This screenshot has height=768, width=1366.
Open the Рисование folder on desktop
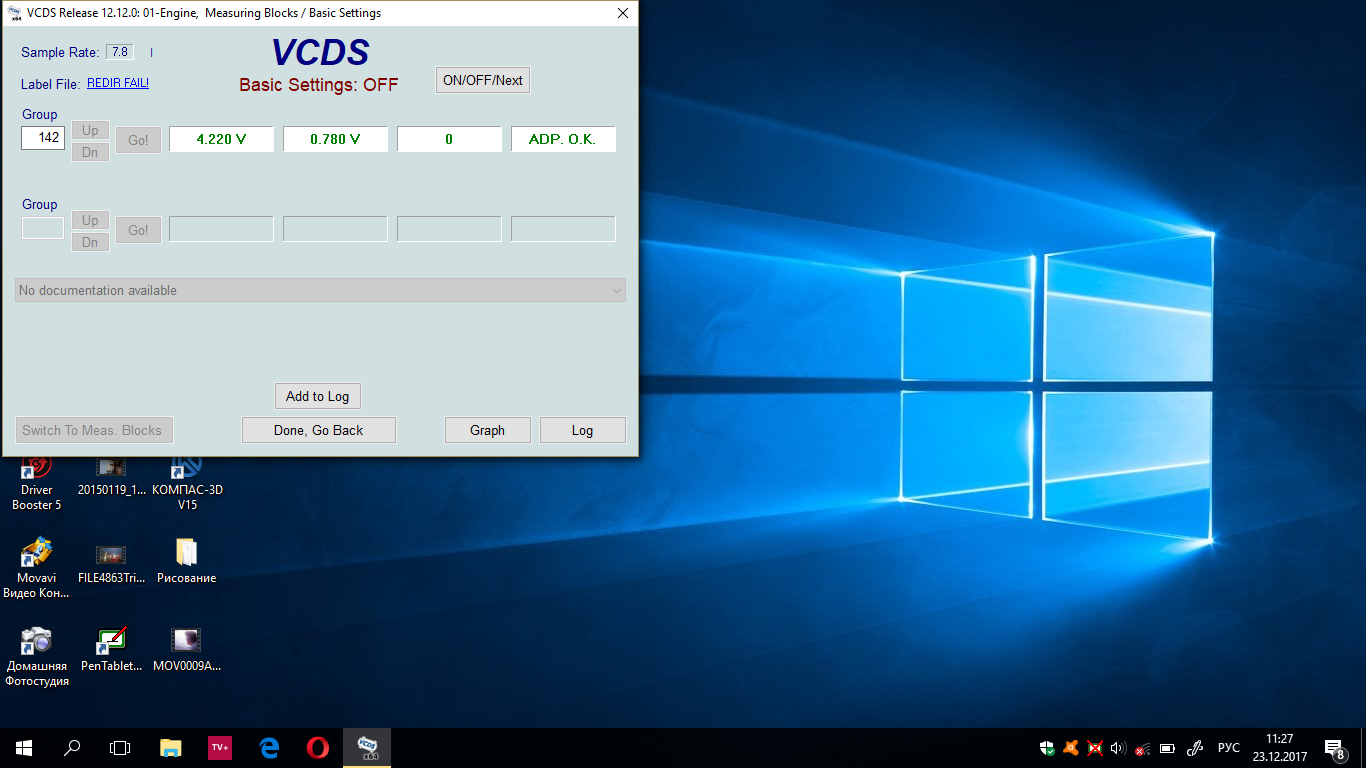coord(187,560)
